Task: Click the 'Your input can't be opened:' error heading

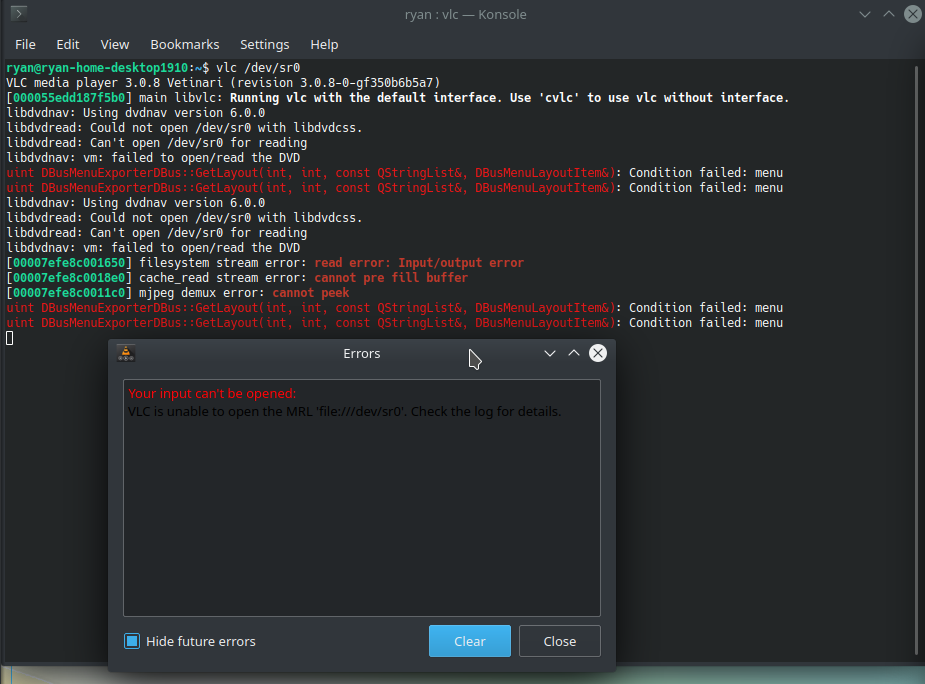Action: (212, 394)
